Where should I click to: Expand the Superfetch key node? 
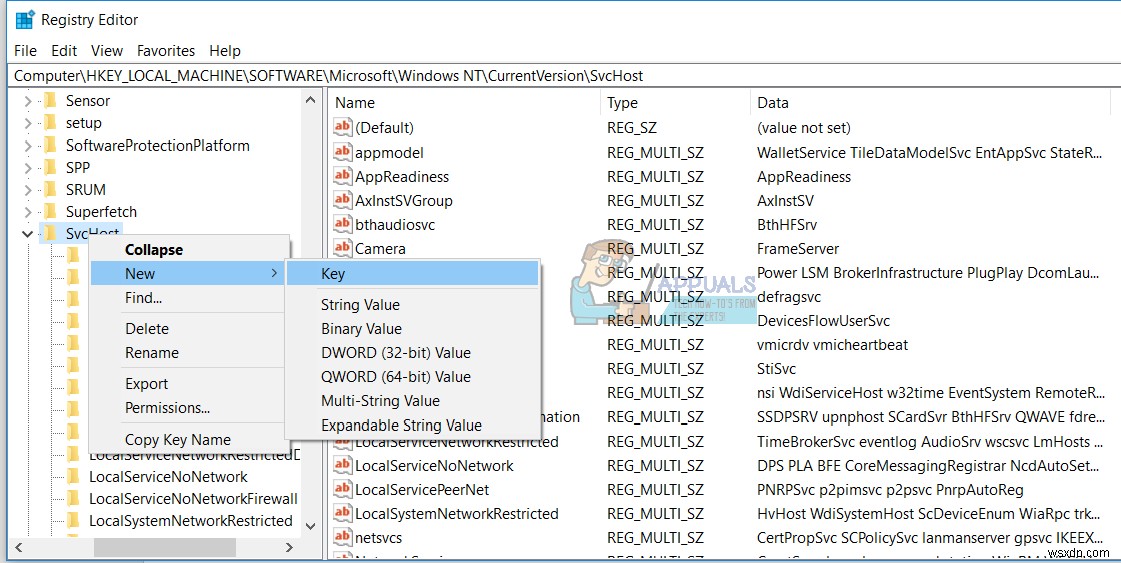coord(28,212)
